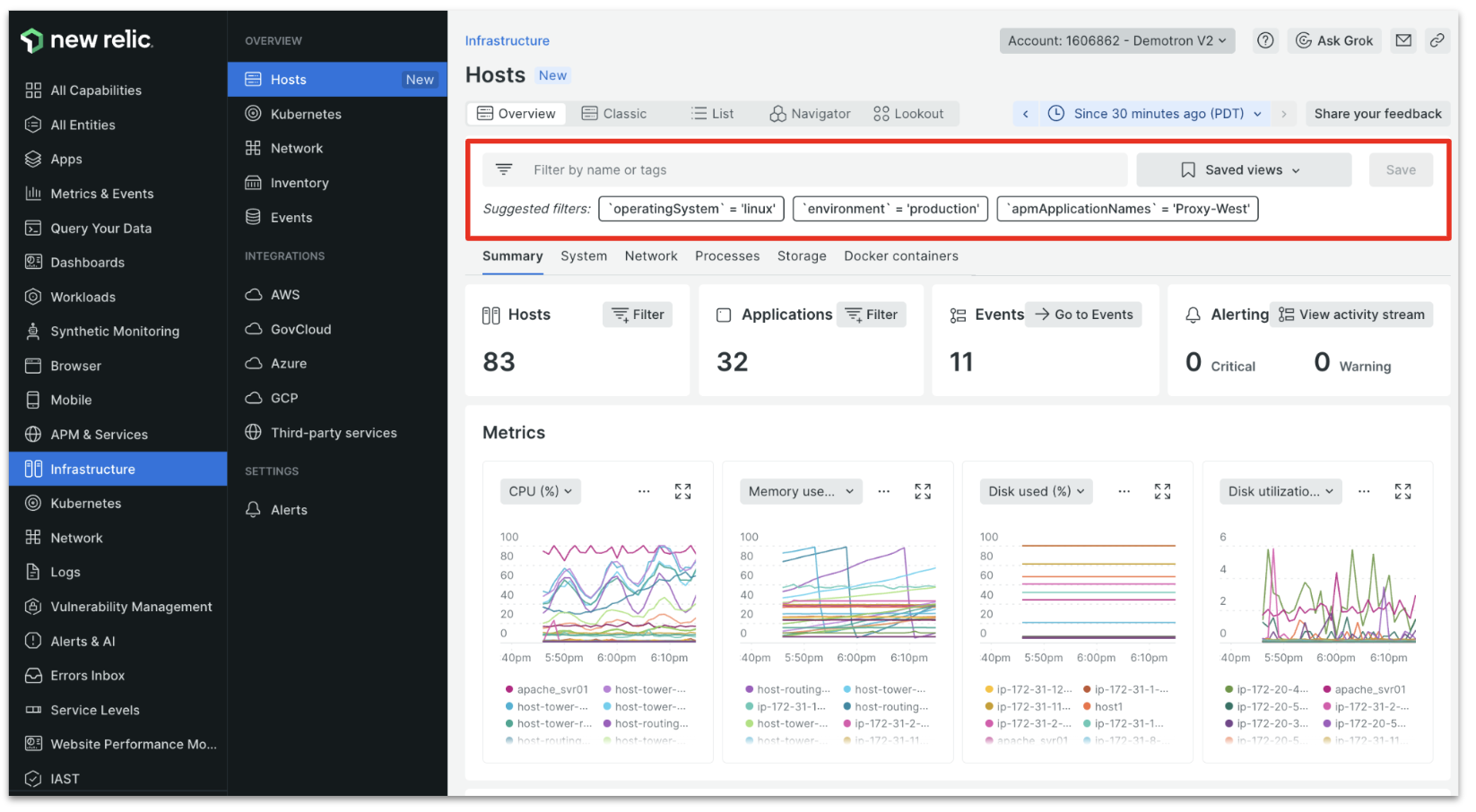Go to next time range with right chevron
The height and width of the screenshot is (812, 1476).
1284,114
